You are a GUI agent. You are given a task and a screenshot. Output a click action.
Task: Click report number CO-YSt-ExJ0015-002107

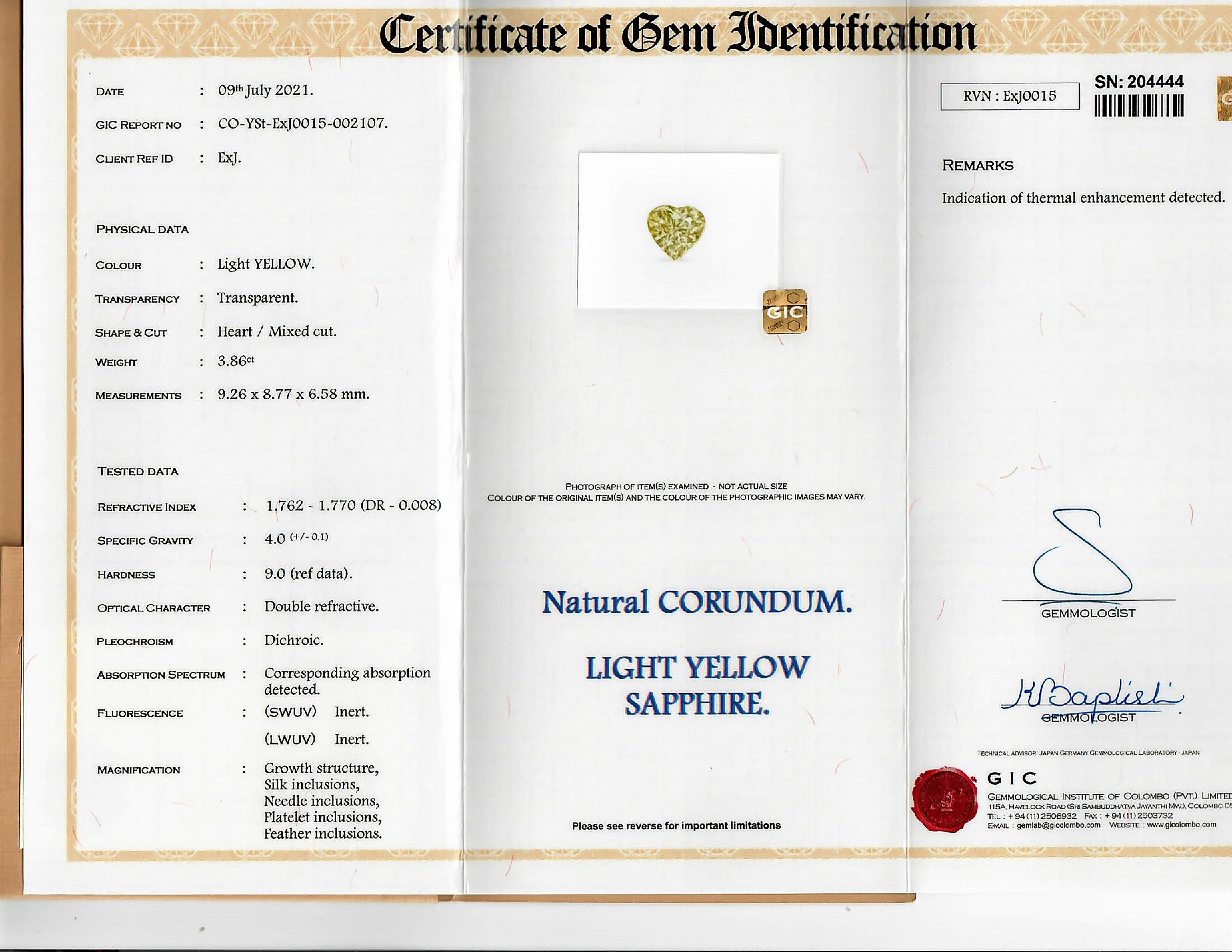tap(303, 124)
